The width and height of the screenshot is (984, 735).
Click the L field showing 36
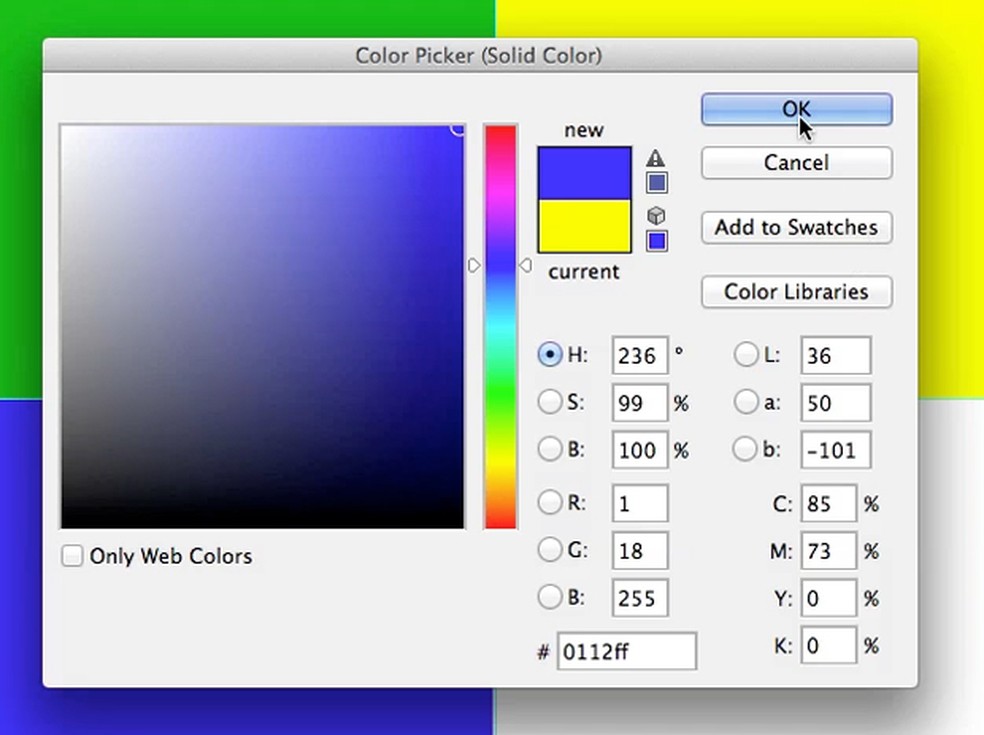tap(835, 355)
